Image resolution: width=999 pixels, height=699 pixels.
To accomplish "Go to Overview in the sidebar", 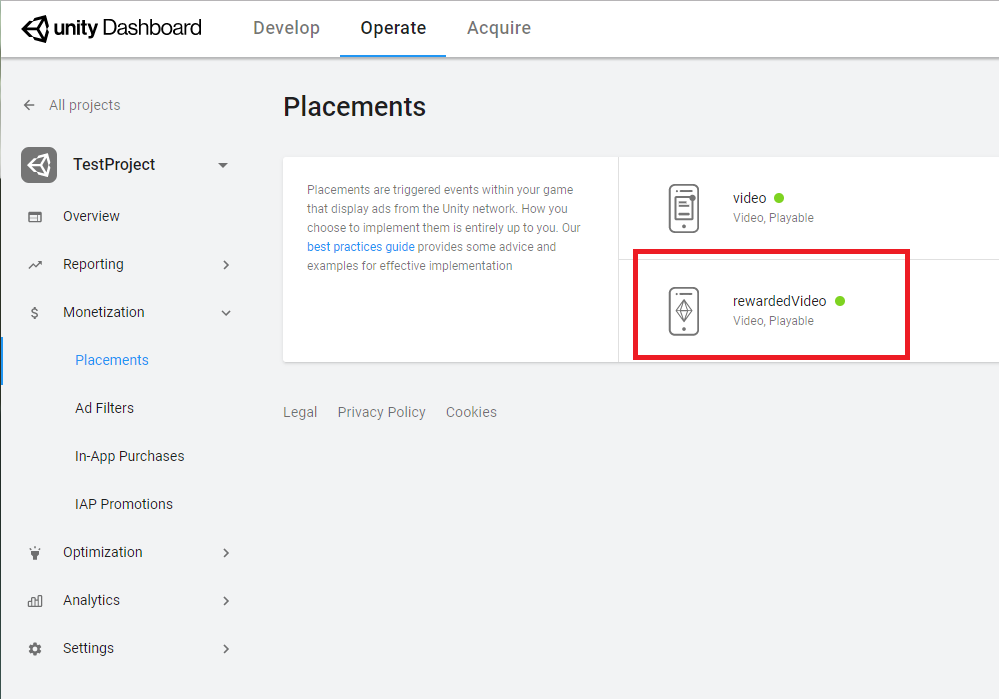I will [91, 217].
